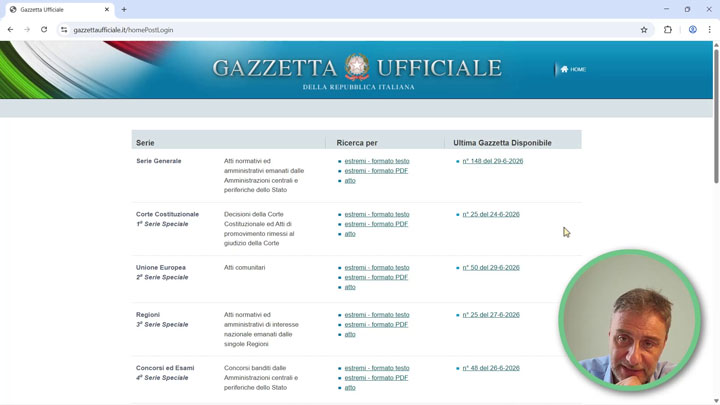Open gazette n° 48 del 26-6-2026
The image size is (720, 405).
[491, 368]
